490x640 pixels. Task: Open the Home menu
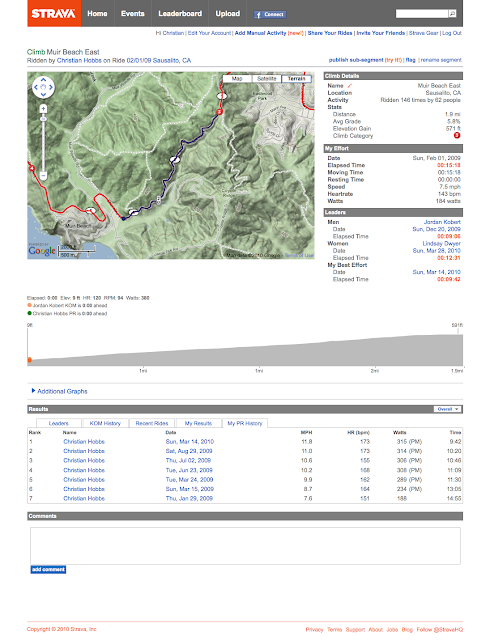(97, 13)
